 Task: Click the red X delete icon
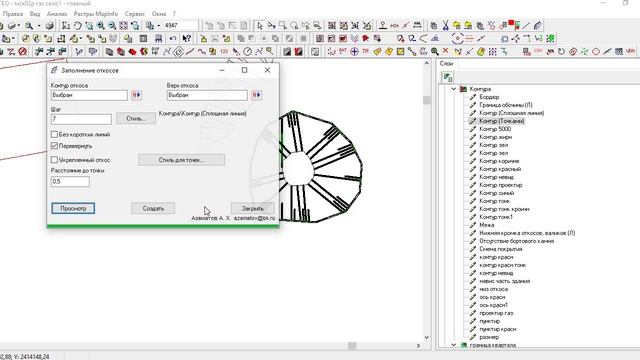pos(446,51)
